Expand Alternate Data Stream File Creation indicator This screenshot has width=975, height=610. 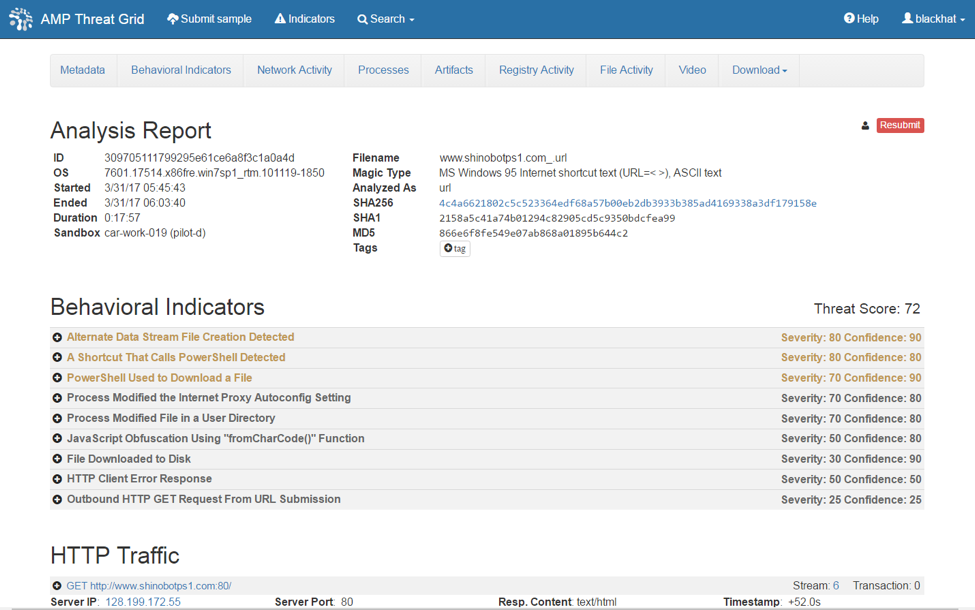[180, 337]
